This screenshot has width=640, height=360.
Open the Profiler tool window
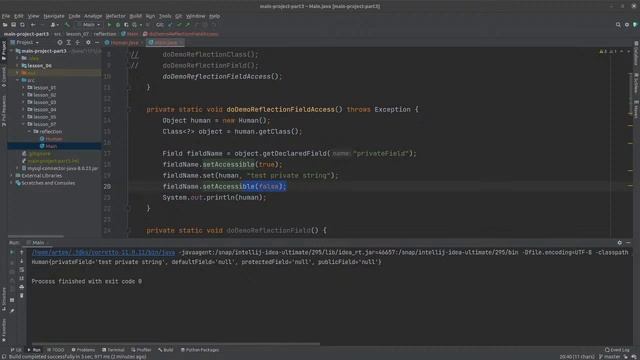click(x=141, y=350)
